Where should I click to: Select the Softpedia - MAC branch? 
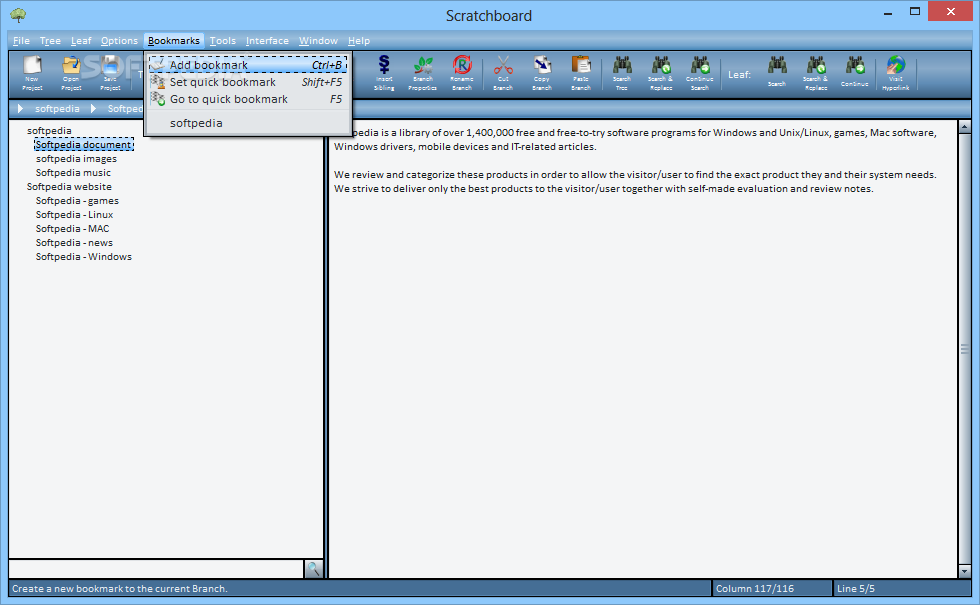pyautogui.click(x=72, y=229)
